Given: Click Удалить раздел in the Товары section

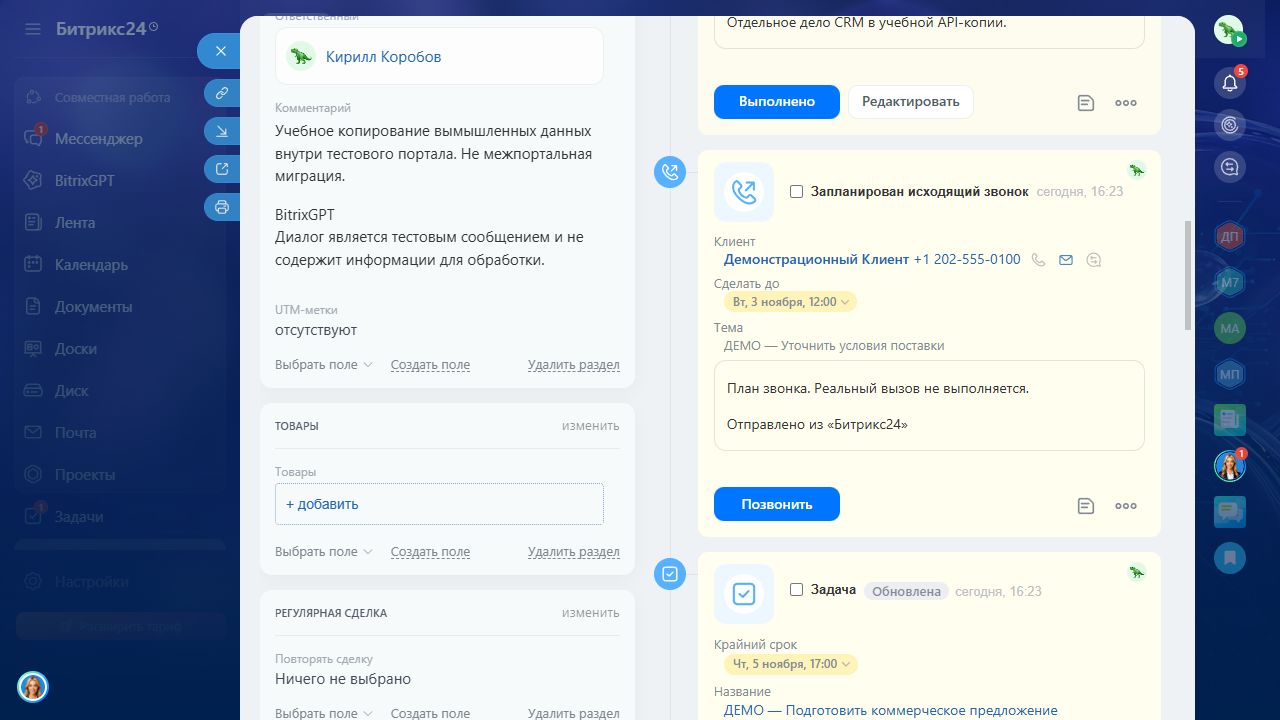Looking at the screenshot, I should [x=574, y=552].
